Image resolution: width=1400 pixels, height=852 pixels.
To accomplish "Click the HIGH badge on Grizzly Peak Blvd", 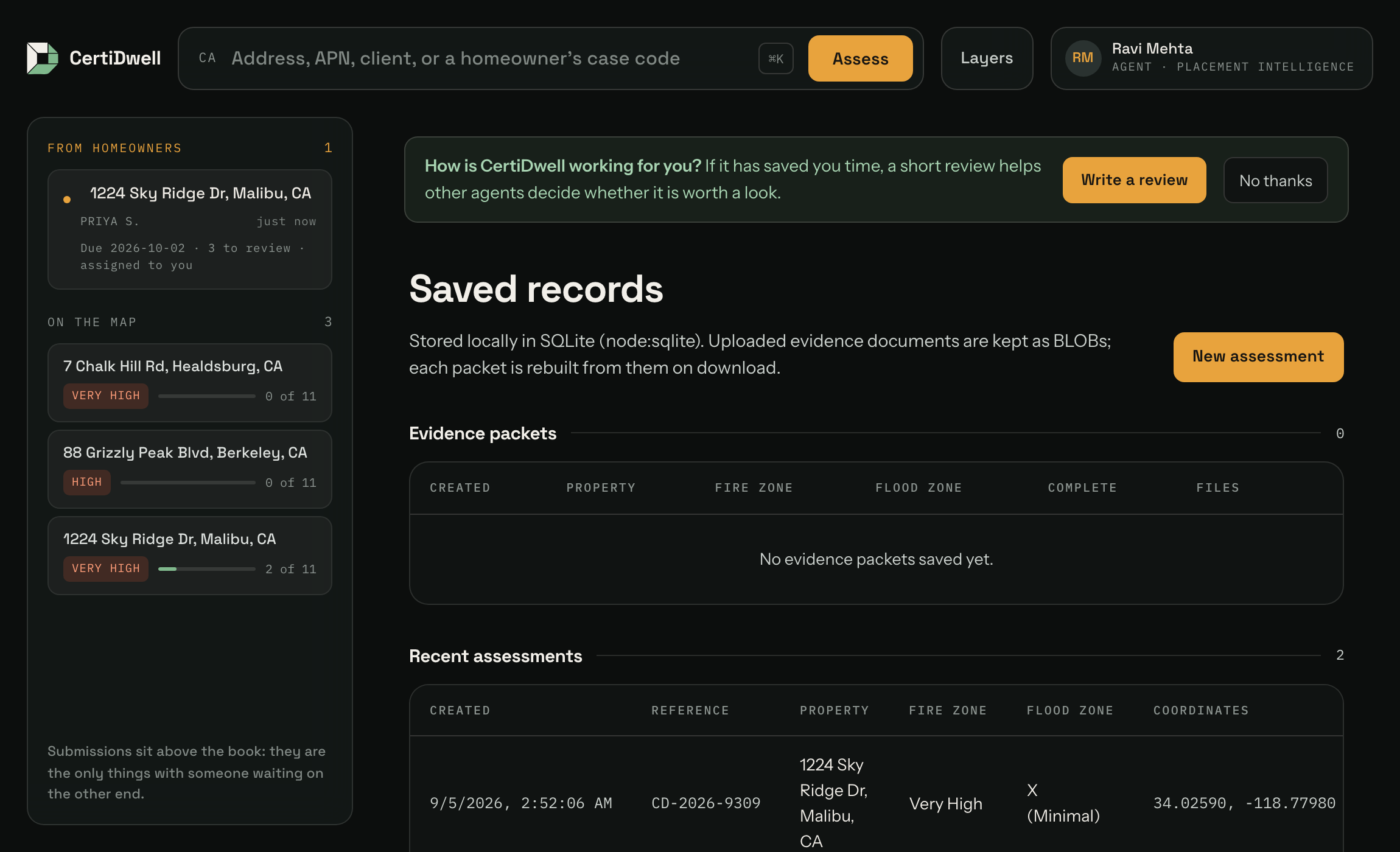I will click(87, 482).
